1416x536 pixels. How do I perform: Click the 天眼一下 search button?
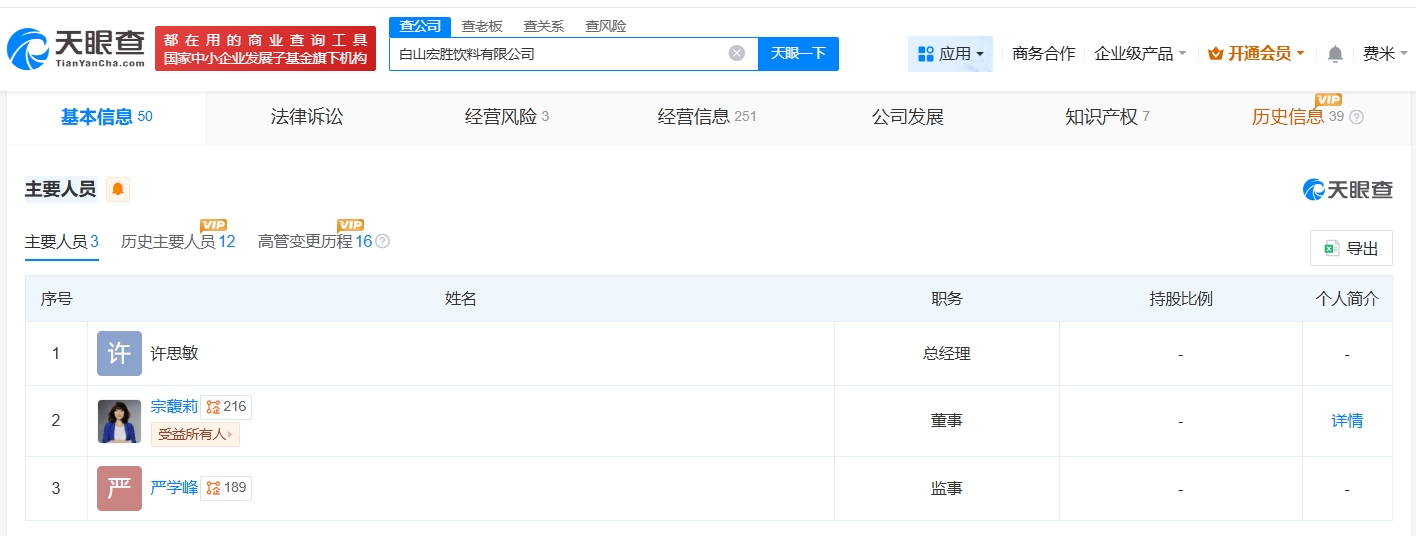click(798, 54)
